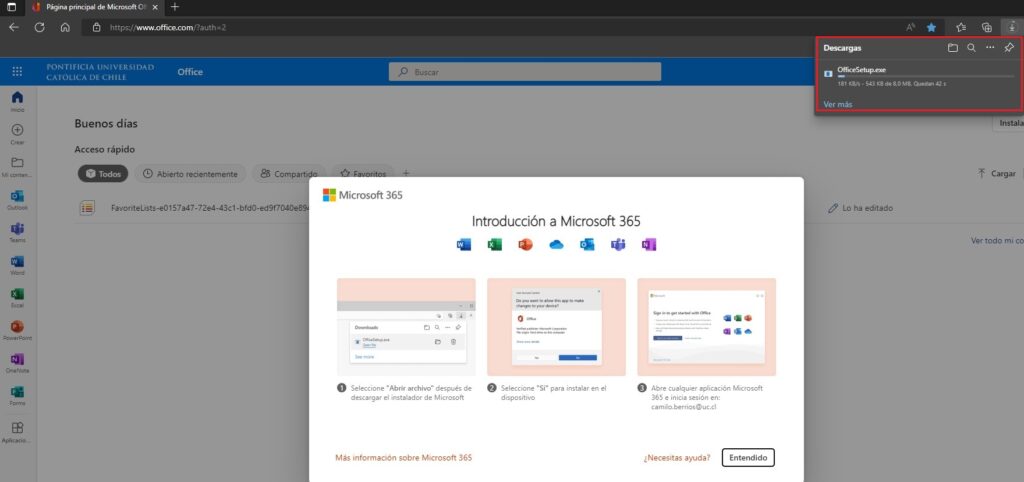Screen dimensions: 1024x482
Task: Launch Teams from the left sidebar
Action: coord(17,232)
